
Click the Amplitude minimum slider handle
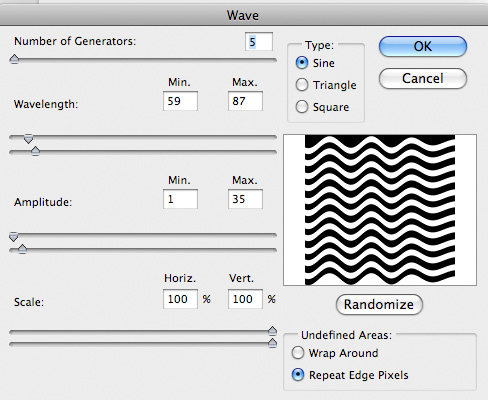[x=13, y=237]
